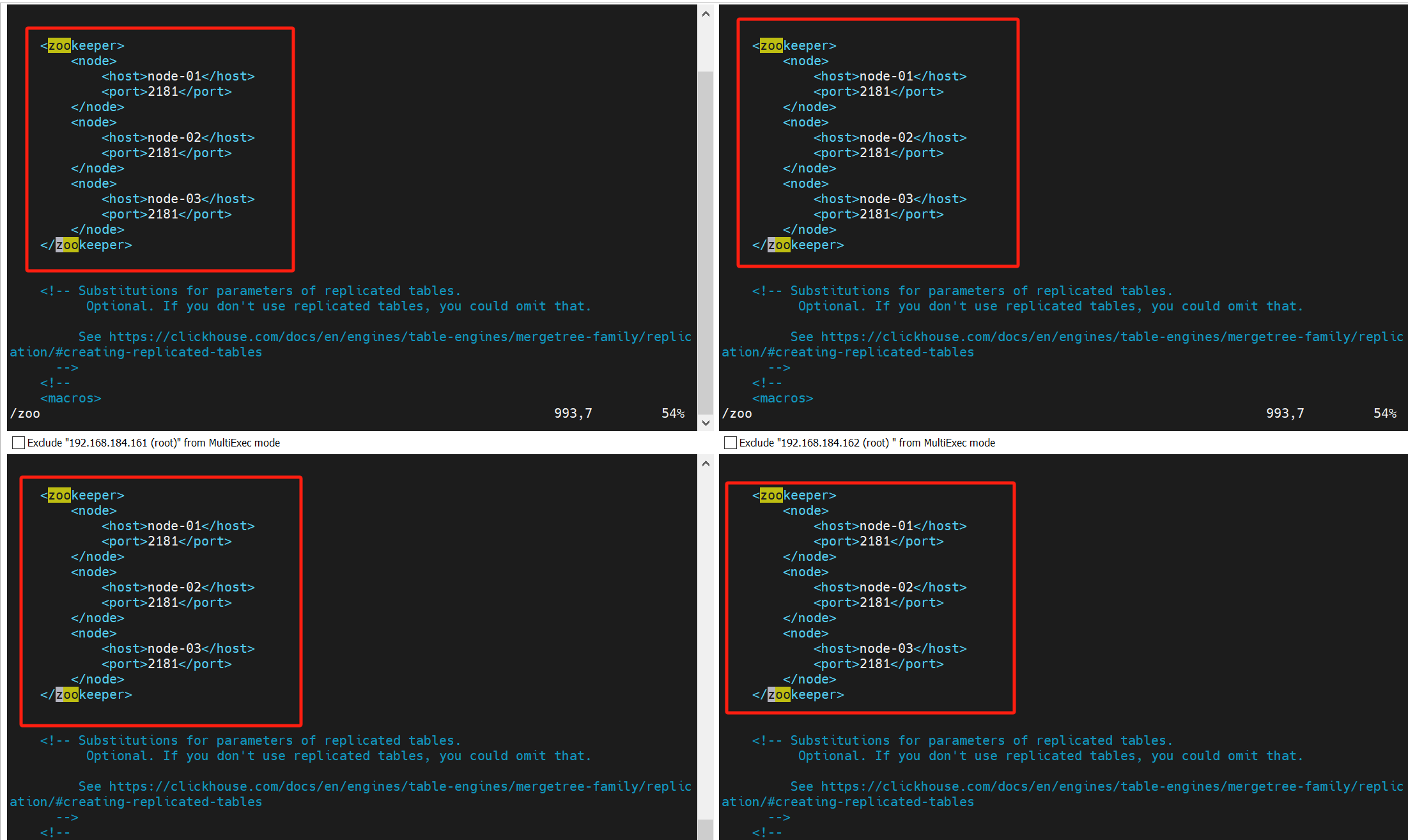Click 54% indicator in 192.168.184.162 terminal

coord(1384,413)
